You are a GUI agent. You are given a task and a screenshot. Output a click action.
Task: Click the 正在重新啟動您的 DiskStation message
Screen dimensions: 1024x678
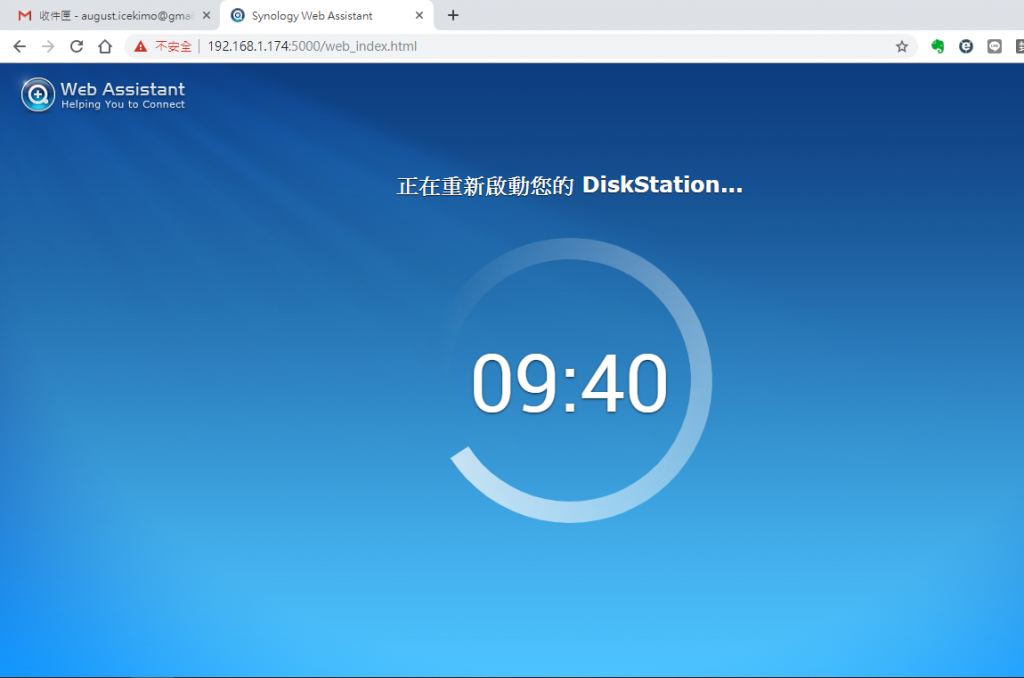[569, 186]
